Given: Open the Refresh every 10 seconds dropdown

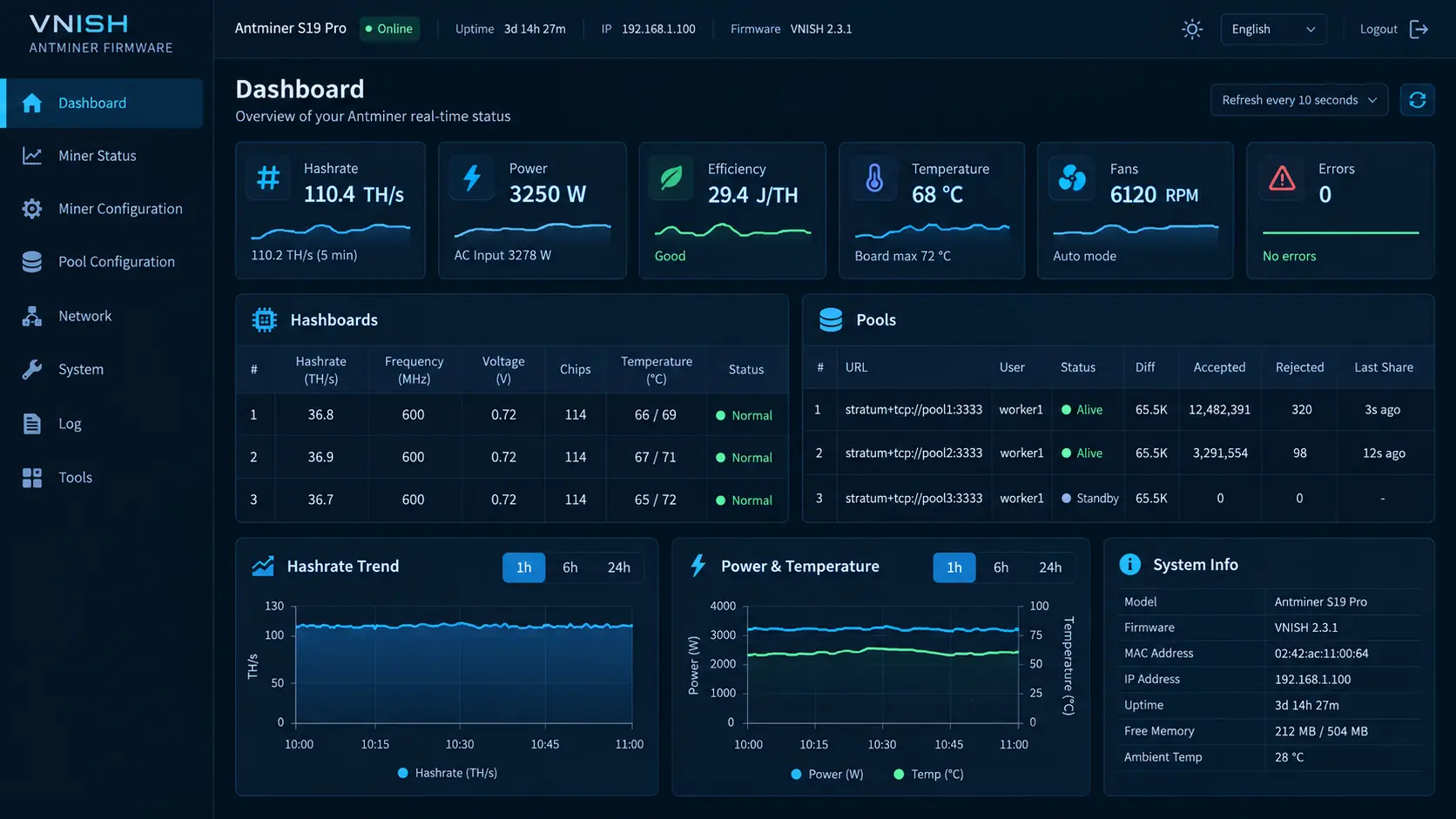Looking at the screenshot, I should 1298,100.
